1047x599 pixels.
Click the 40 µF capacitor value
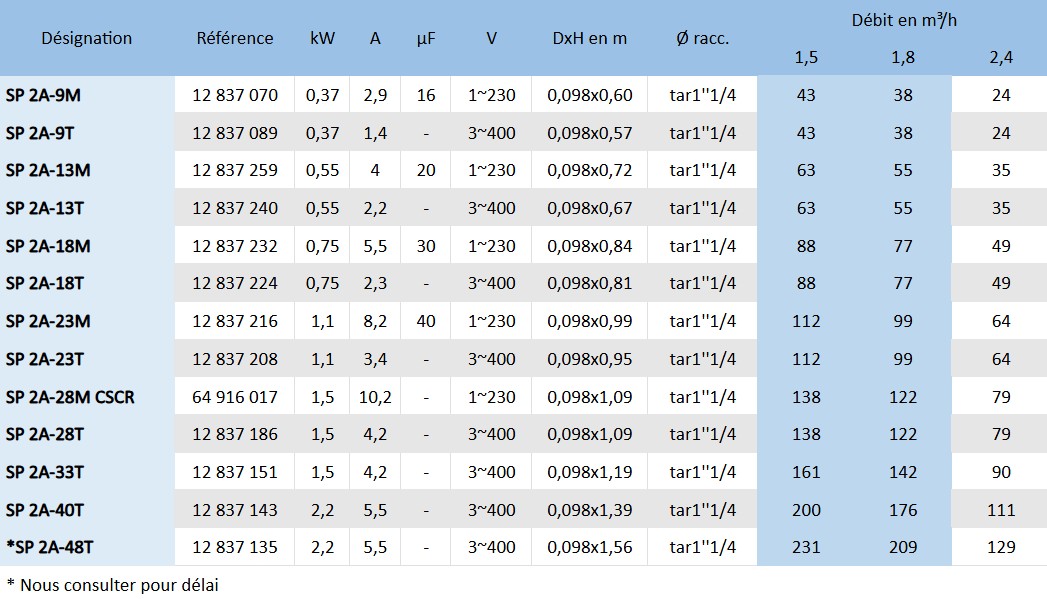tap(426, 321)
